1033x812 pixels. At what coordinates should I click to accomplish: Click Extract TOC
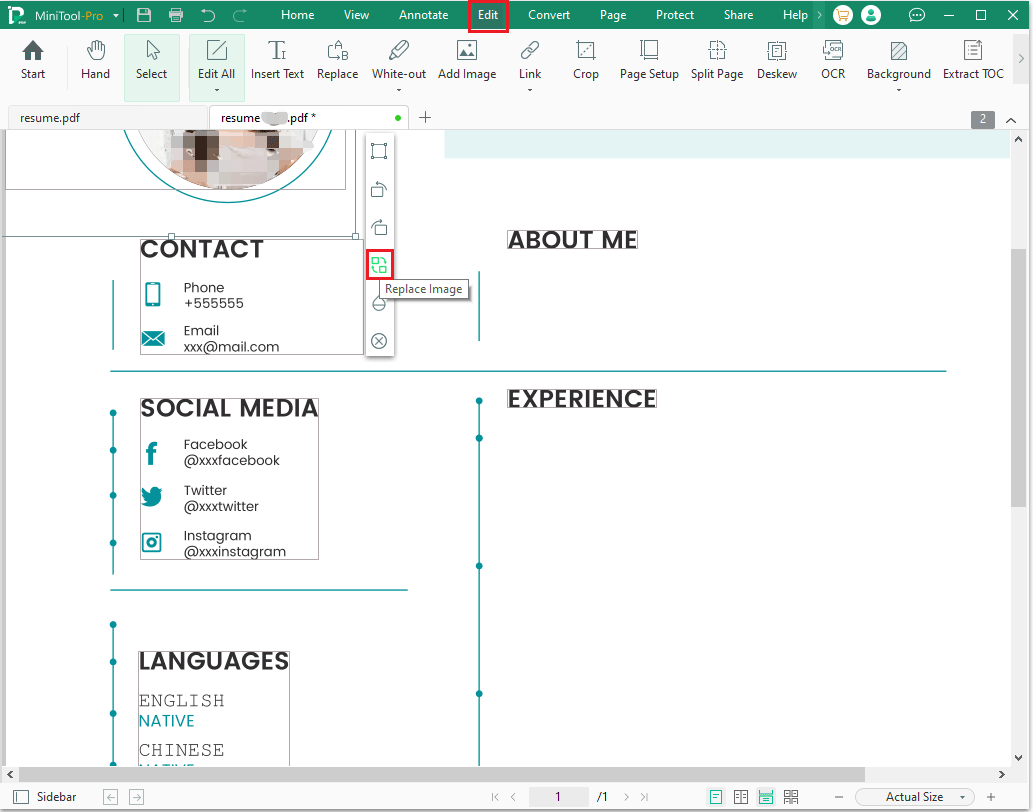click(x=973, y=61)
